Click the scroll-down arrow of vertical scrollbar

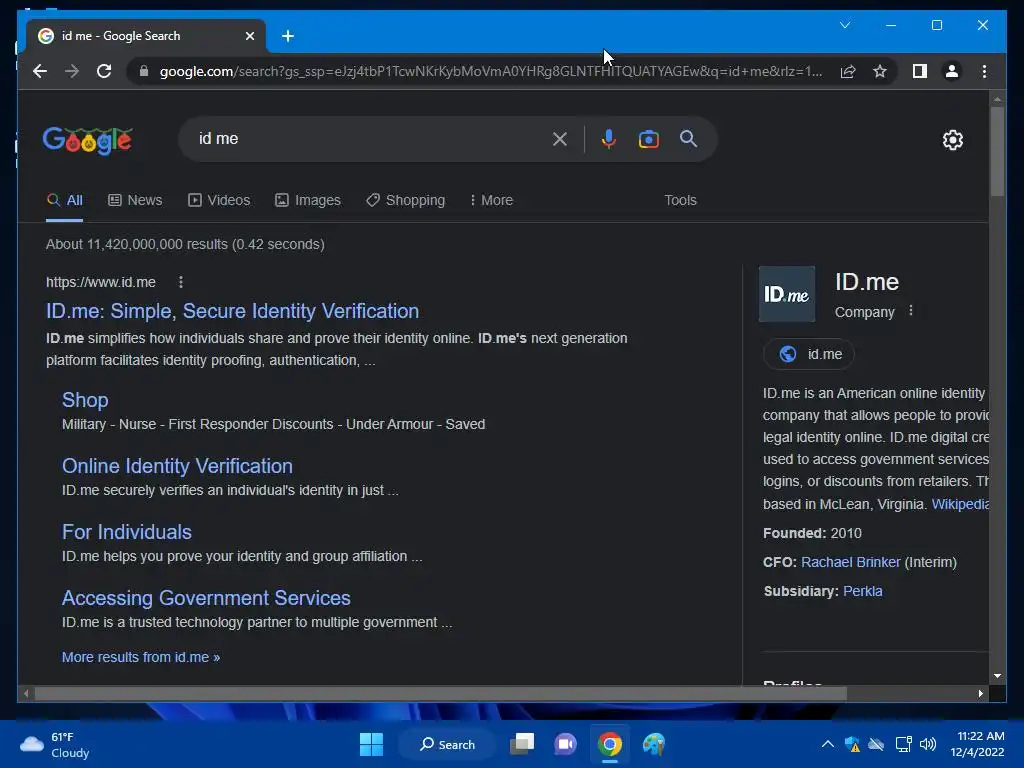997,676
